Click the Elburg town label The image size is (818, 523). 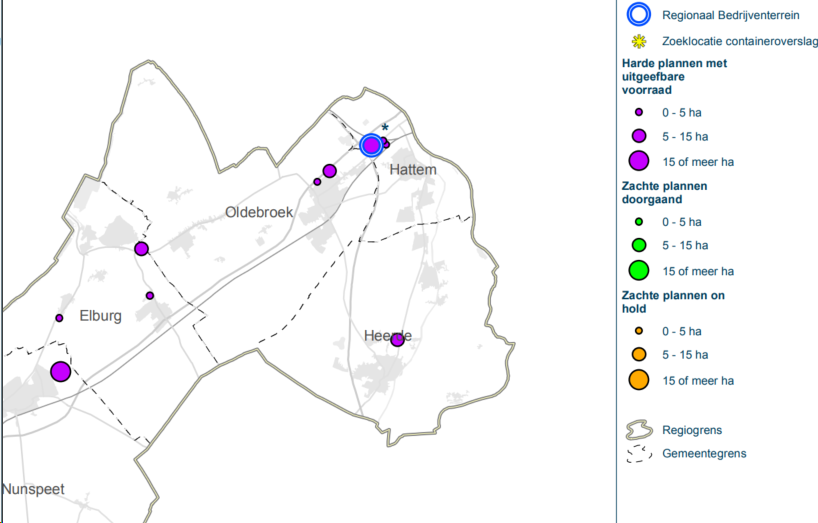pyautogui.click(x=100, y=316)
